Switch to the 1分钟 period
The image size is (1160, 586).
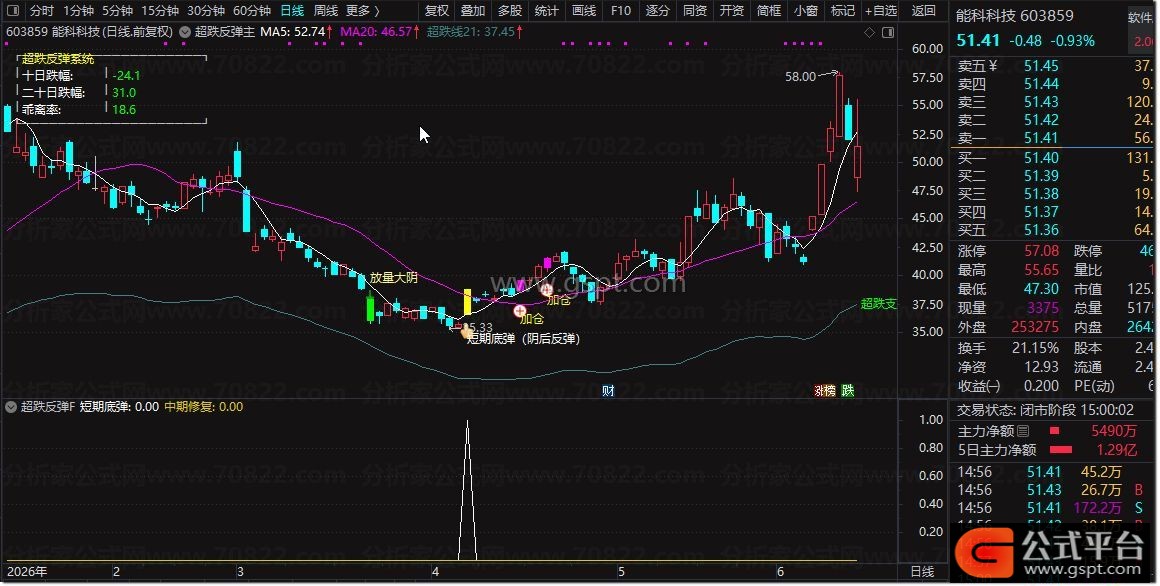(x=78, y=10)
